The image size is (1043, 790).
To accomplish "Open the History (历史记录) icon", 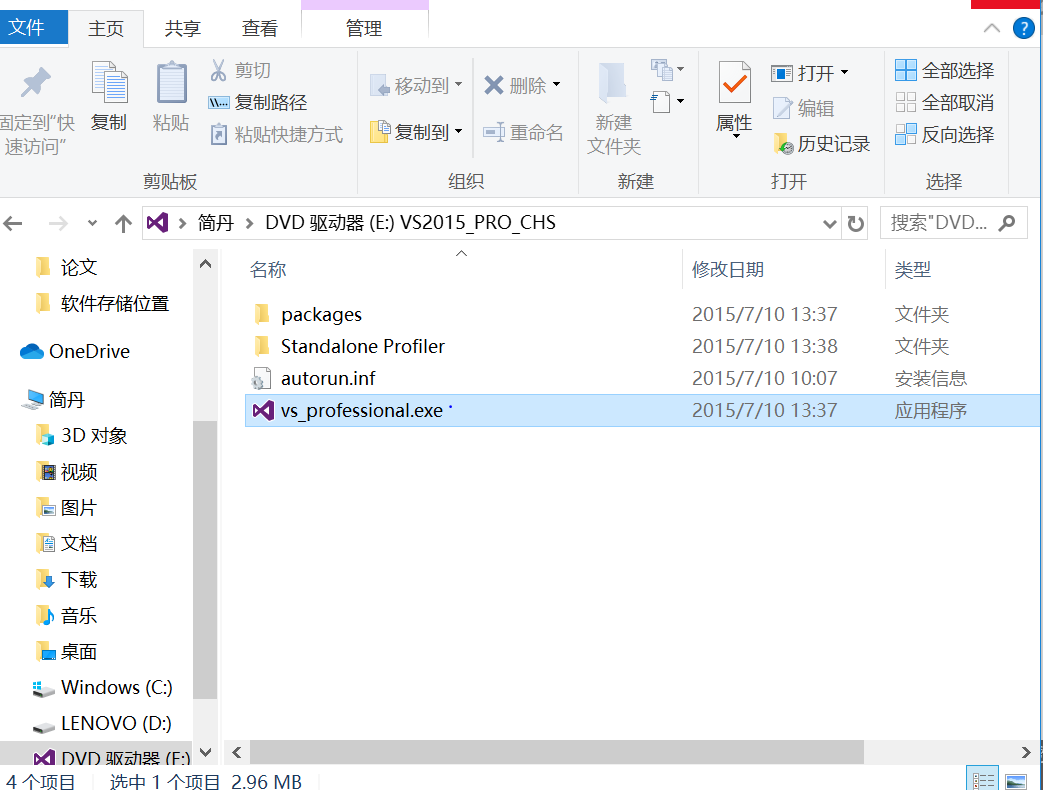I will click(782, 144).
